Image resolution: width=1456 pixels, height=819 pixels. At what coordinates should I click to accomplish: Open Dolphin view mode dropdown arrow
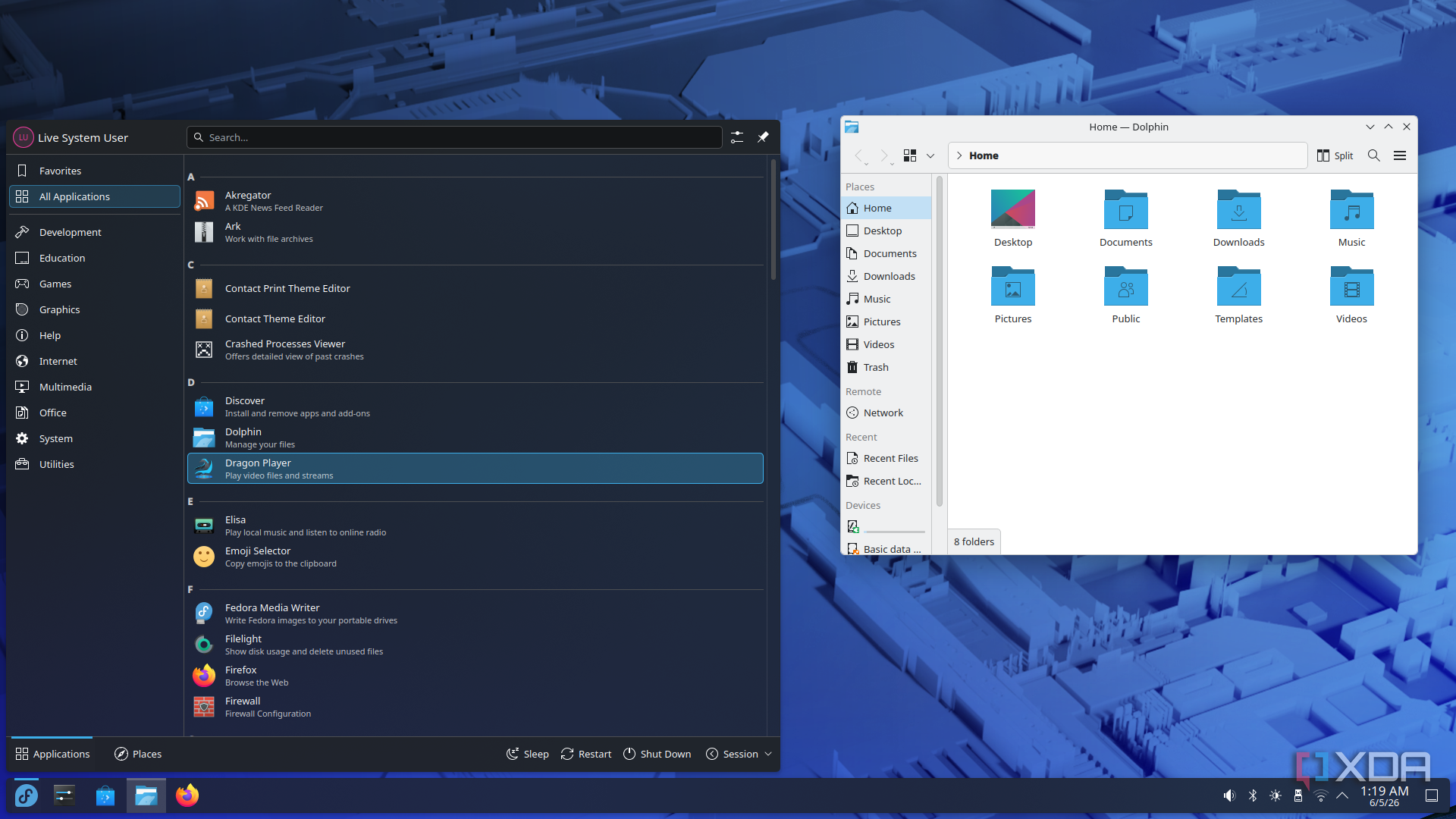coord(930,155)
